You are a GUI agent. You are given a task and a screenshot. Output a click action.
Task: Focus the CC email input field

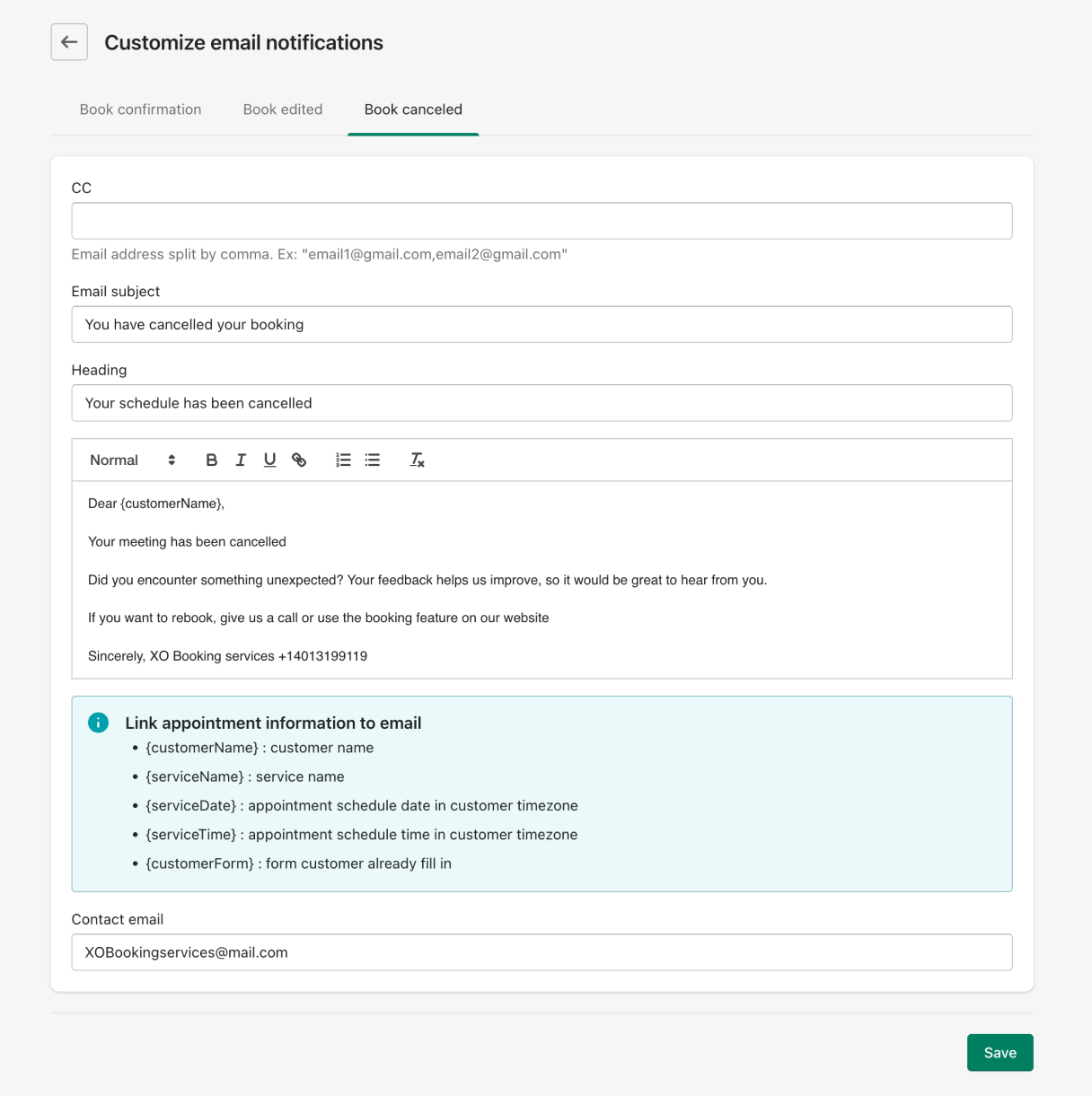tap(542, 221)
